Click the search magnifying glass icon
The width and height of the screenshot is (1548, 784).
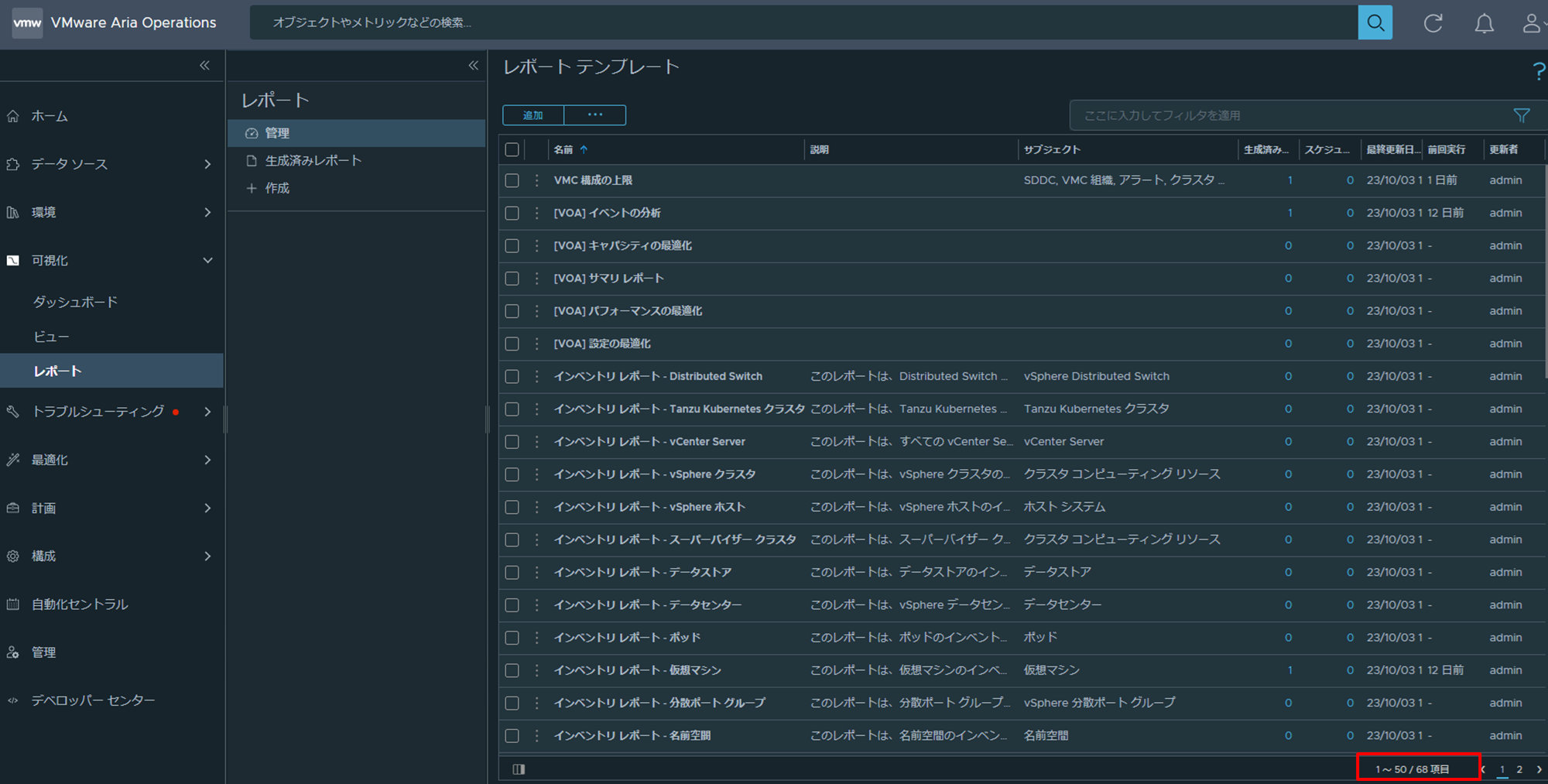pyautogui.click(x=1375, y=22)
